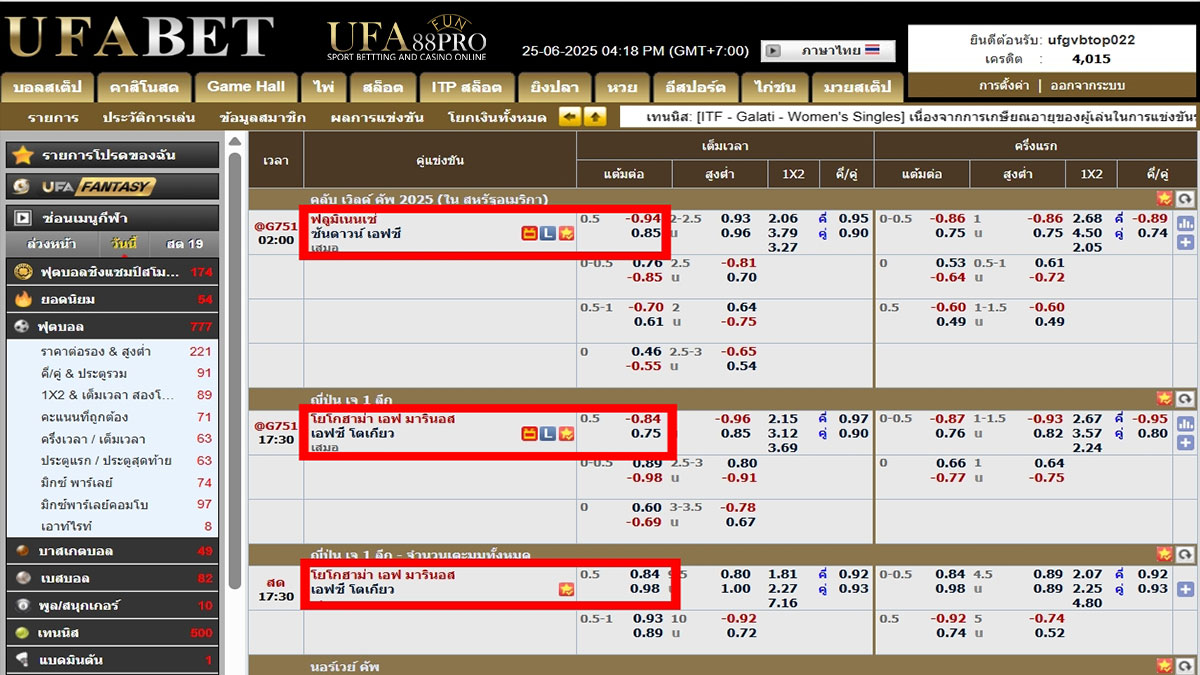This screenshot has height=675, width=1200.
Task: Open the มวยสเต็ป tab
Action: pos(857,87)
